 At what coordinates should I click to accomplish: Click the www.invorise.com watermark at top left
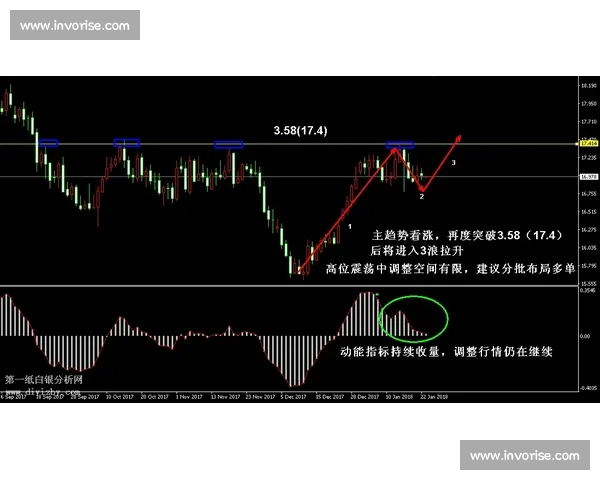tap(75, 25)
